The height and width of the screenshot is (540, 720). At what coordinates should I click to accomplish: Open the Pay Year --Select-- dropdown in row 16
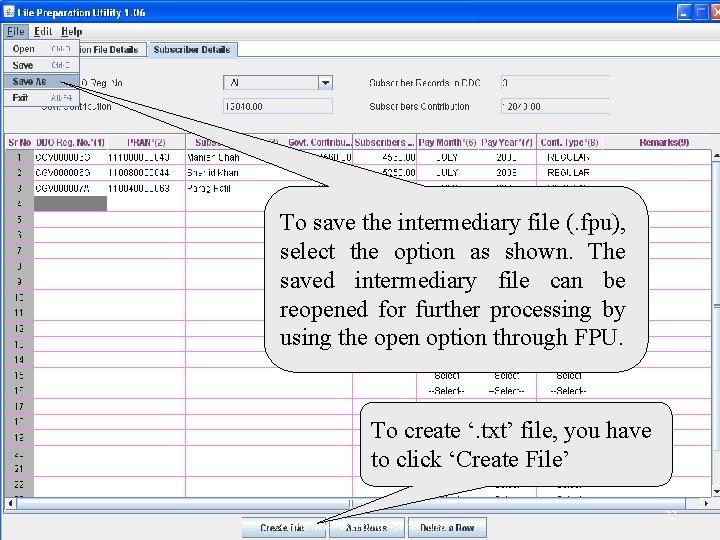pos(507,391)
